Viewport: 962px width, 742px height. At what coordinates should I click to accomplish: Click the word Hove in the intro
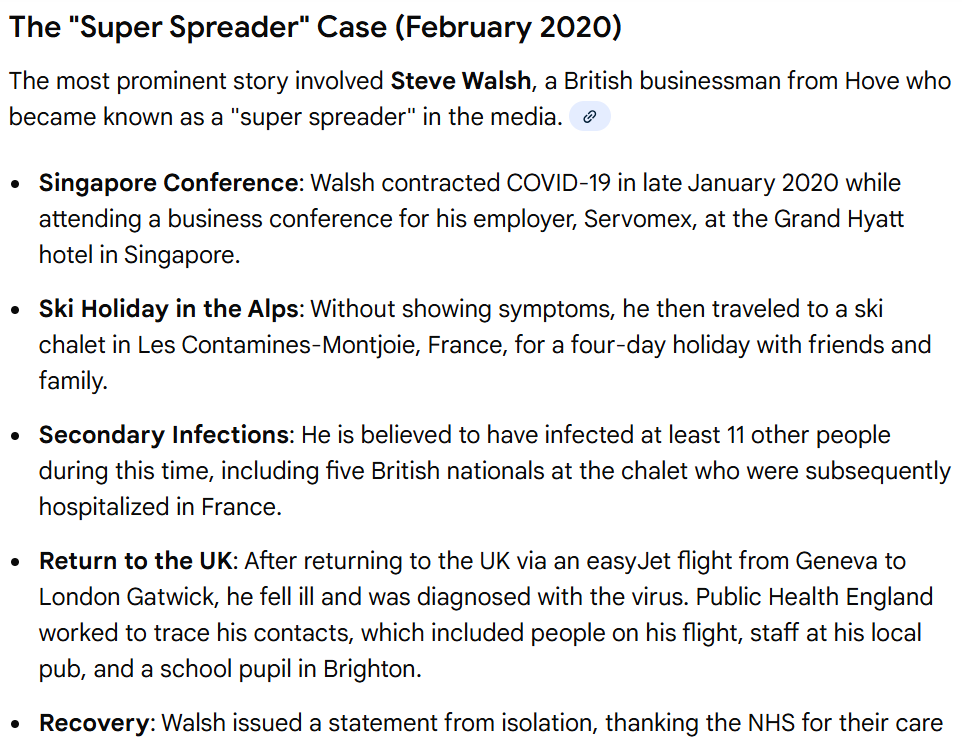tap(873, 80)
